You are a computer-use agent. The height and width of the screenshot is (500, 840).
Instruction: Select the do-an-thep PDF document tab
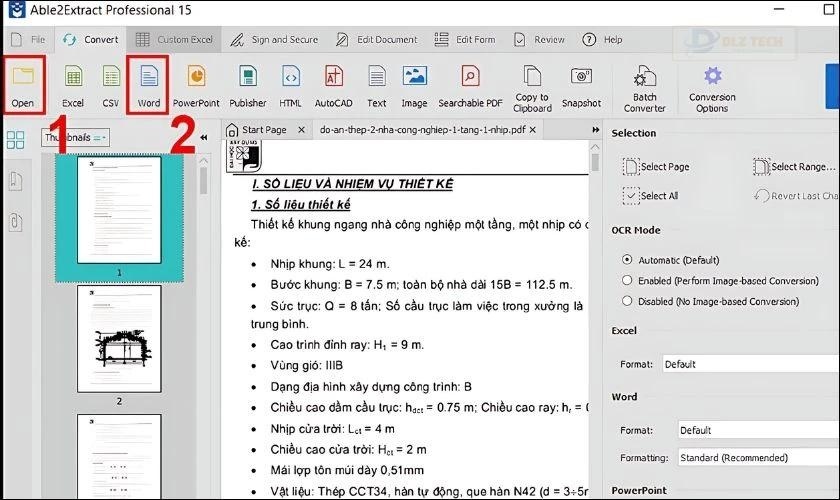point(422,130)
